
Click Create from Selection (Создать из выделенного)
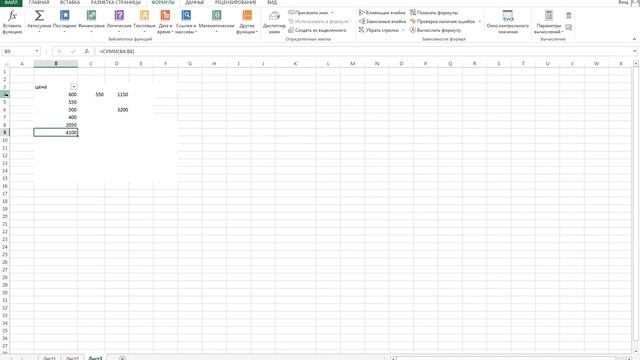click(318, 30)
